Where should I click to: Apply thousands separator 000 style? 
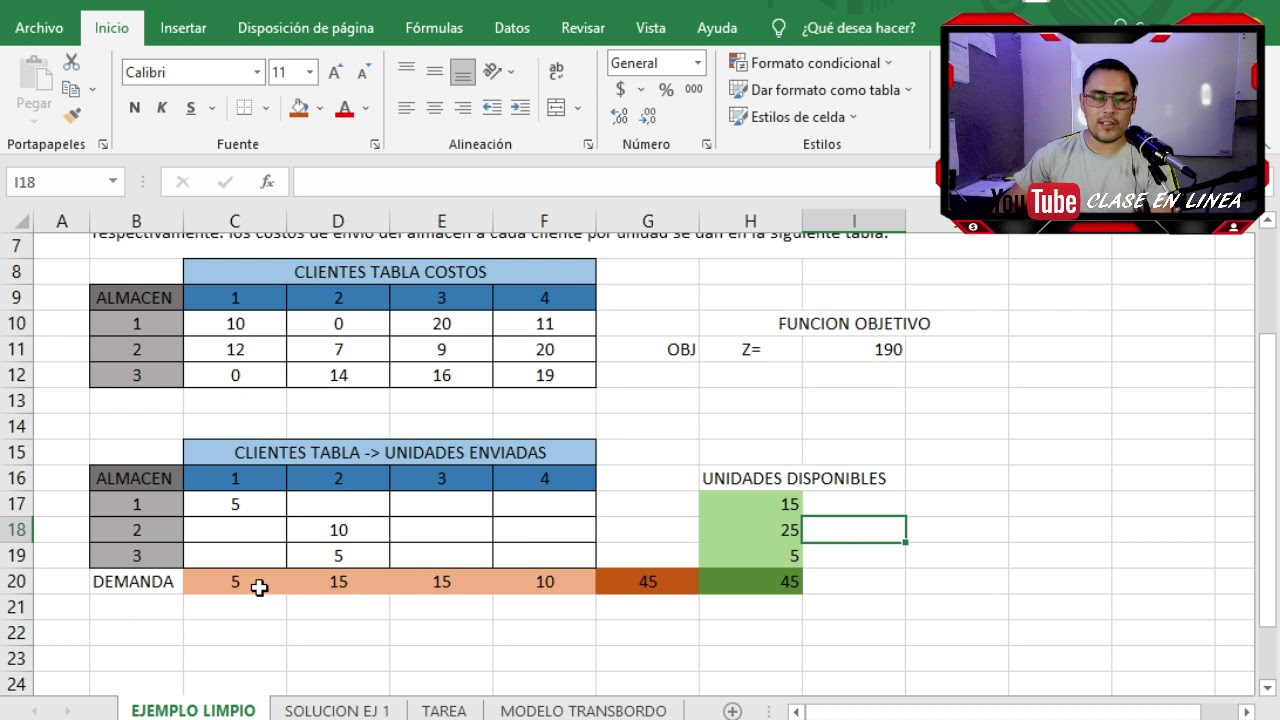click(x=693, y=90)
